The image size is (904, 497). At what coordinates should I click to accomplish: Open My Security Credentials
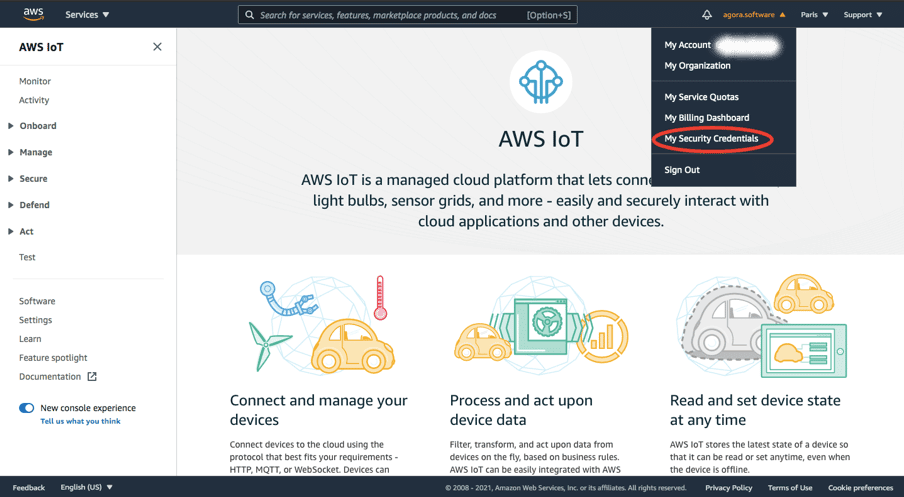pos(711,139)
